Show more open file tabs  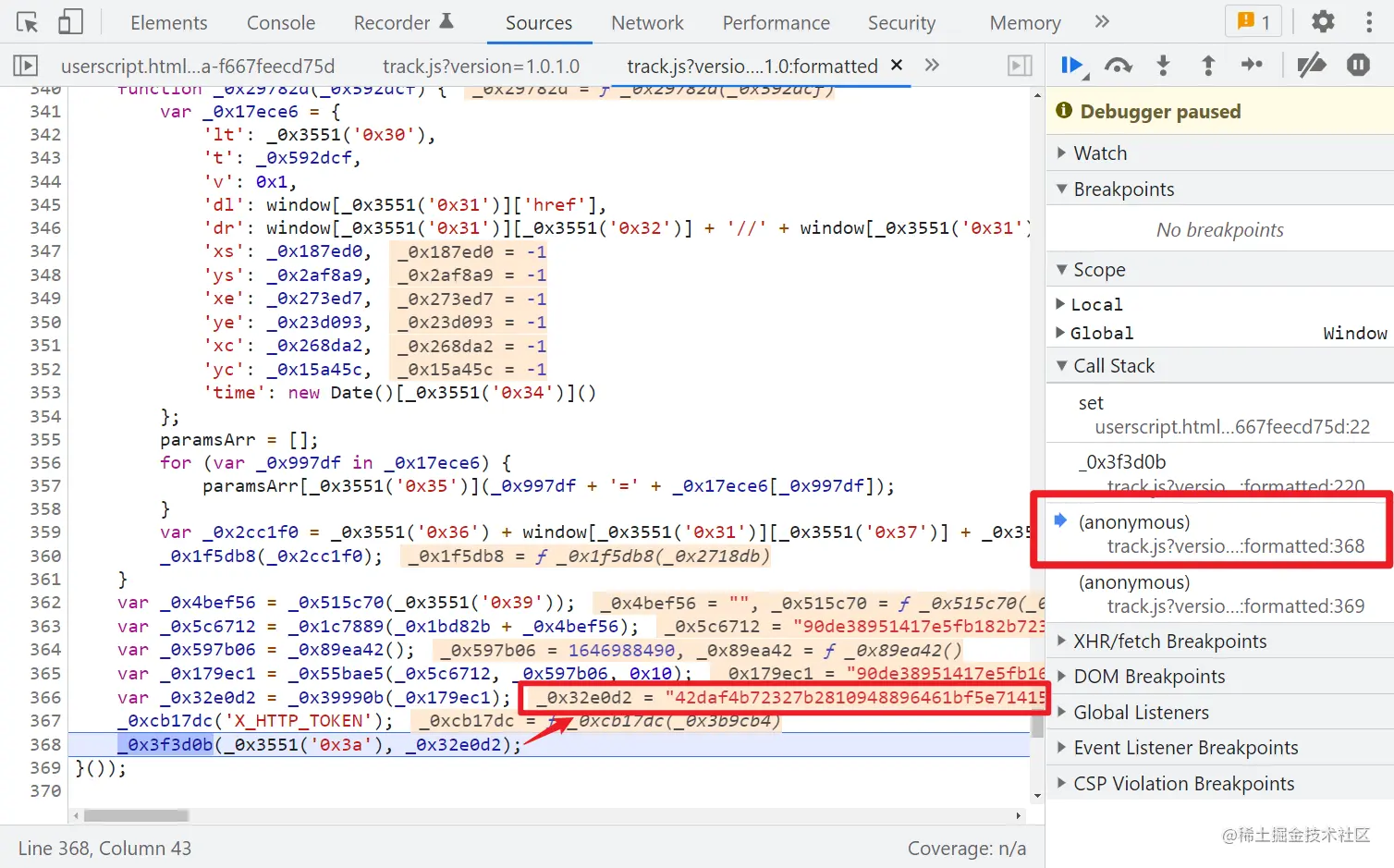pyautogui.click(x=932, y=65)
